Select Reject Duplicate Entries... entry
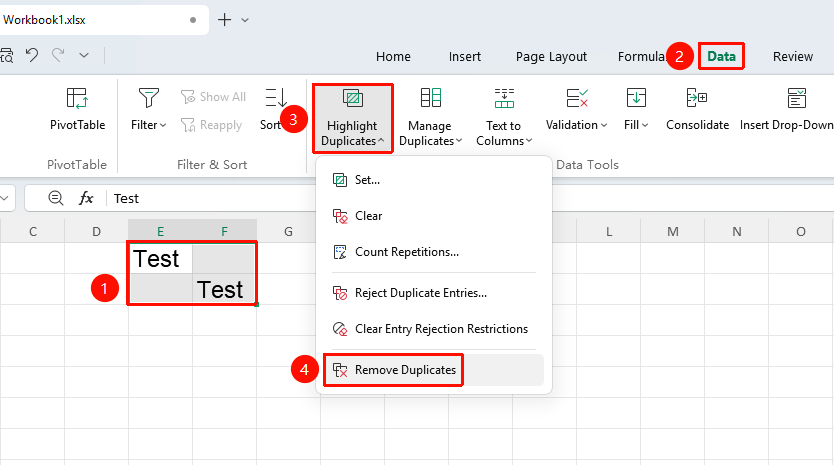Image resolution: width=834 pixels, height=465 pixels. (x=433, y=293)
